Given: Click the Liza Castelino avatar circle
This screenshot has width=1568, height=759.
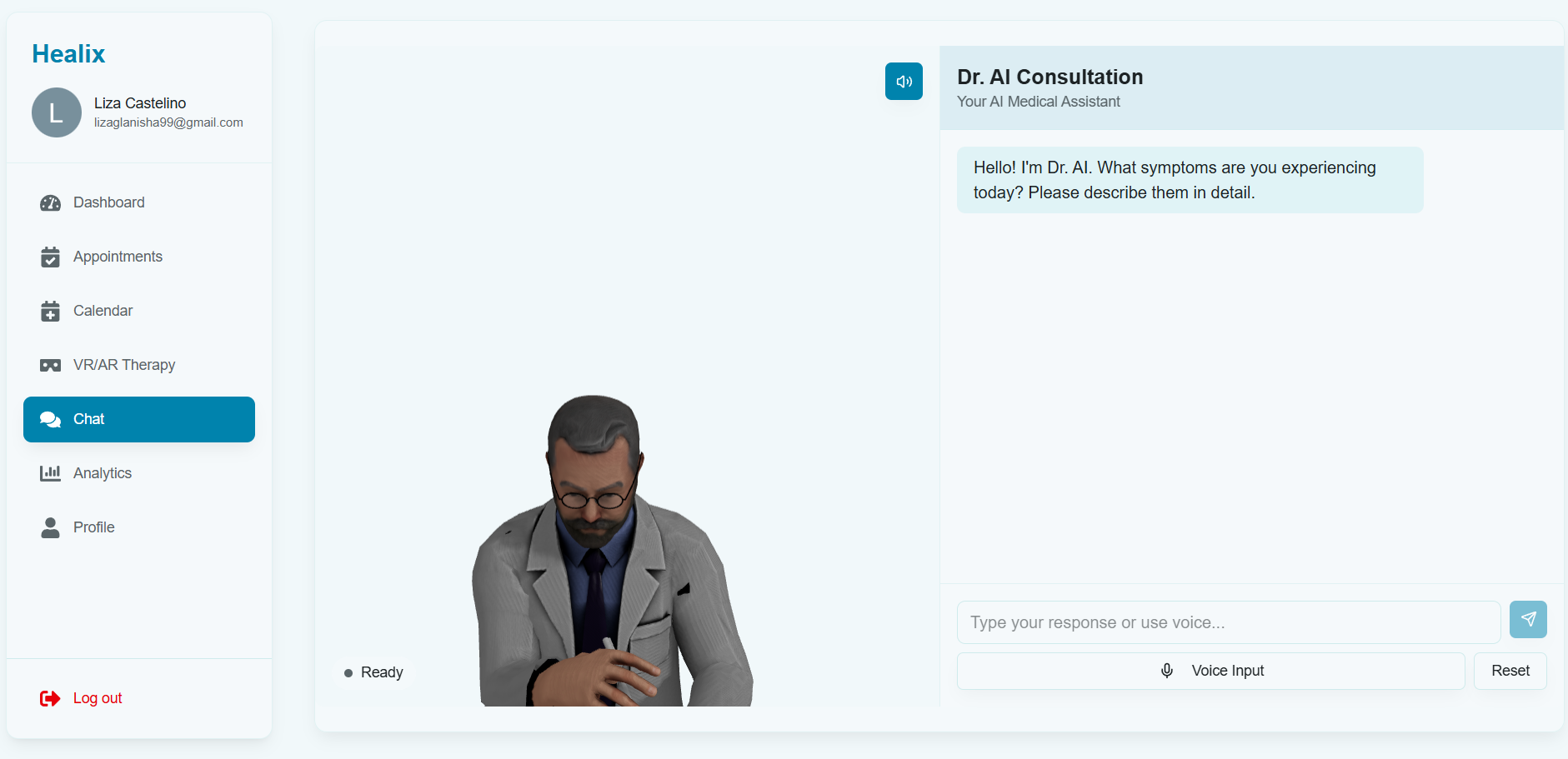Looking at the screenshot, I should pyautogui.click(x=57, y=112).
